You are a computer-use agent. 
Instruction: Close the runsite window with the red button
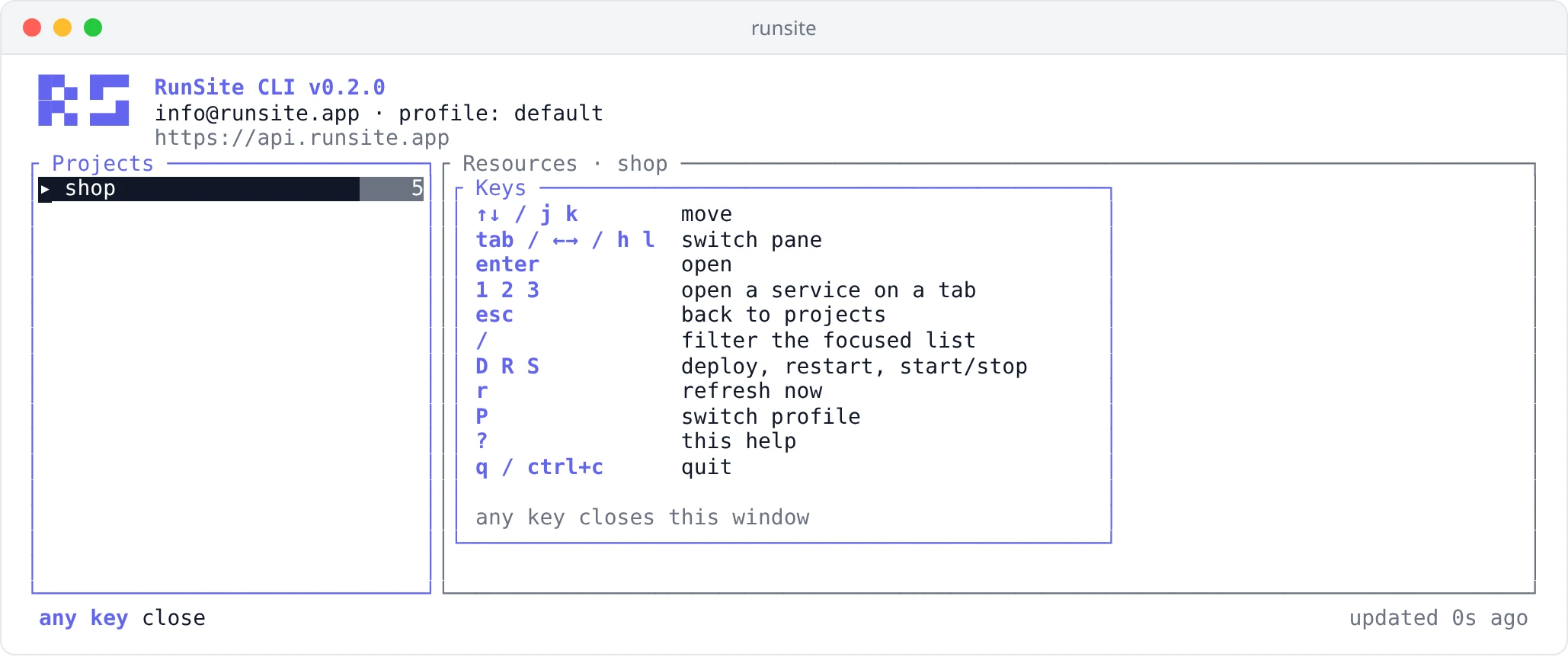(32, 28)
